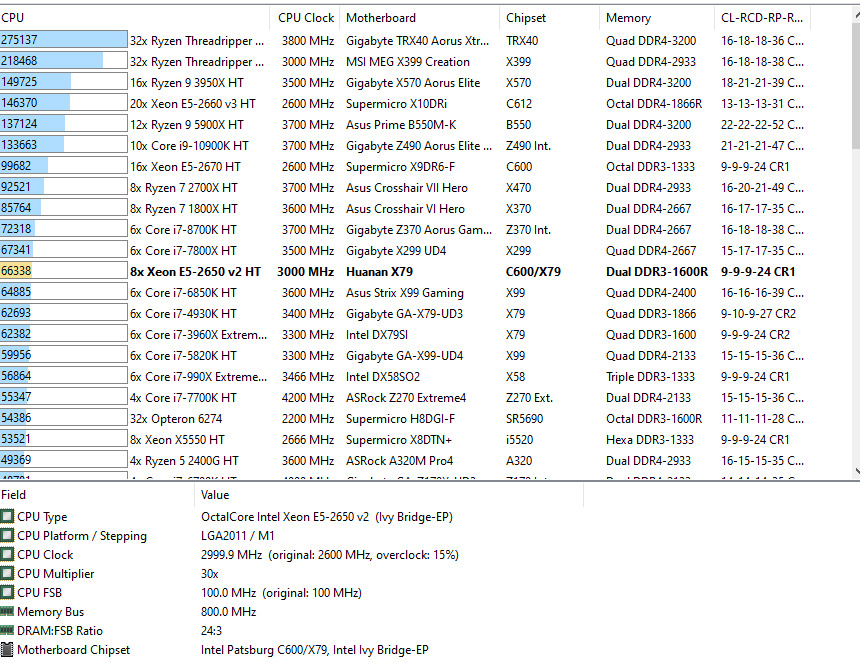Click the CPU Type icon in details panel

pyautogui.click(x=7, y=517)
